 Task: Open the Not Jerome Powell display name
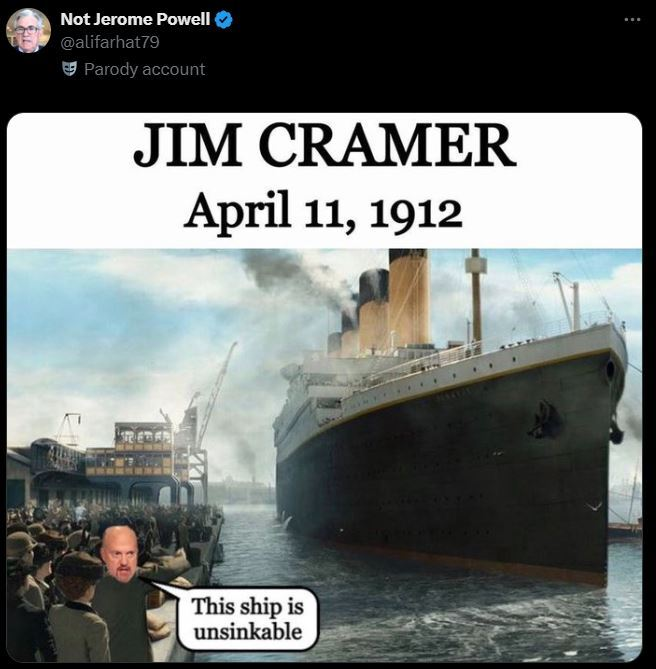[x=135, y=19]
